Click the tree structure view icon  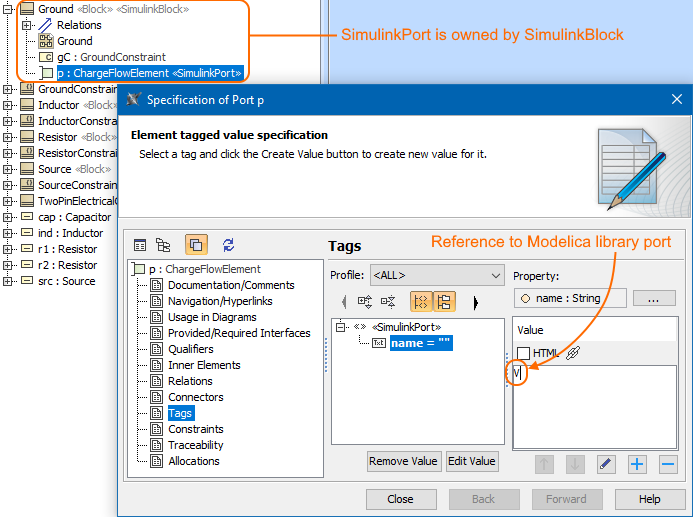click(x=163, y=245)
